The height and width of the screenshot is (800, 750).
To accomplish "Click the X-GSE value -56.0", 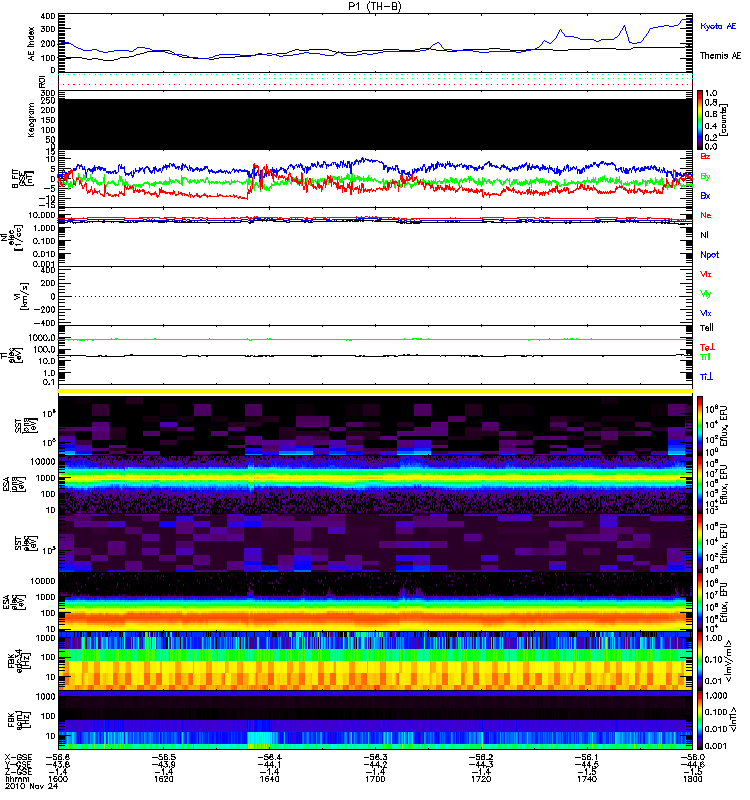I will click(x=692, y=758).
